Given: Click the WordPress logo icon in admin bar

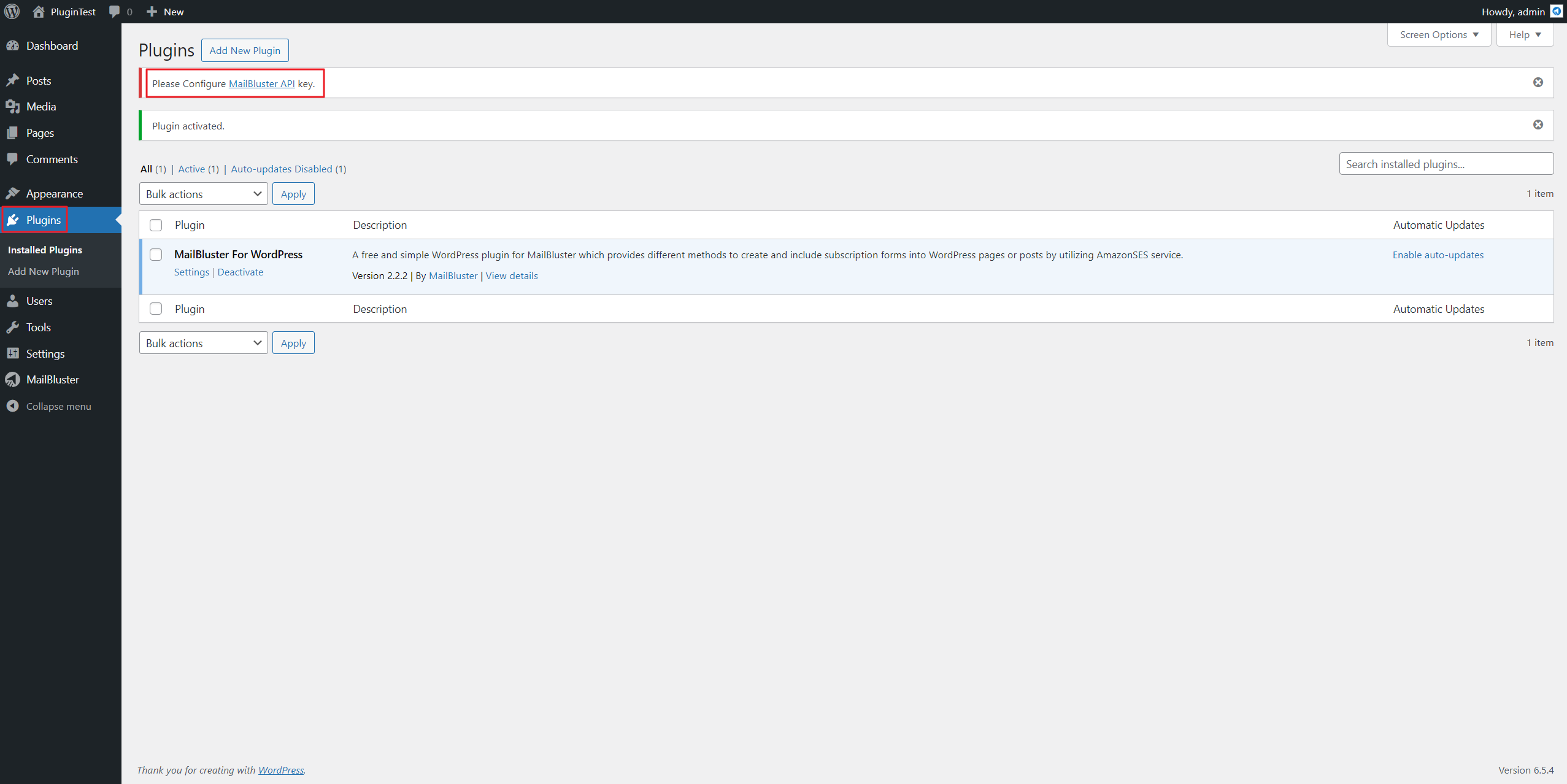Looking at the screenshot, I should 12,12.
